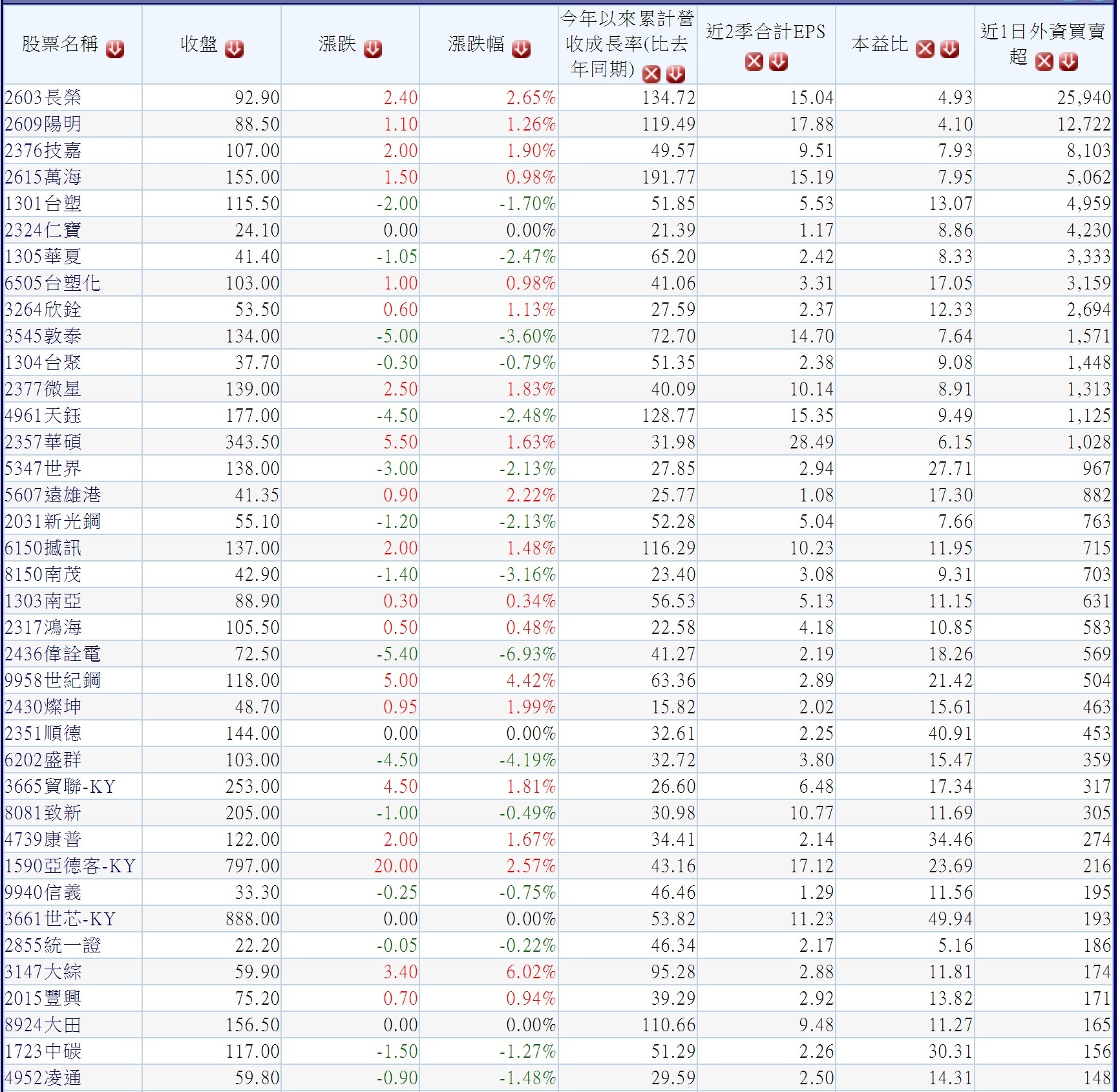Image resolution: width=1120 pixels, height=1092 pixels.
Task: Select revenue growth value 191.77
Action: [x=668, y=177]
